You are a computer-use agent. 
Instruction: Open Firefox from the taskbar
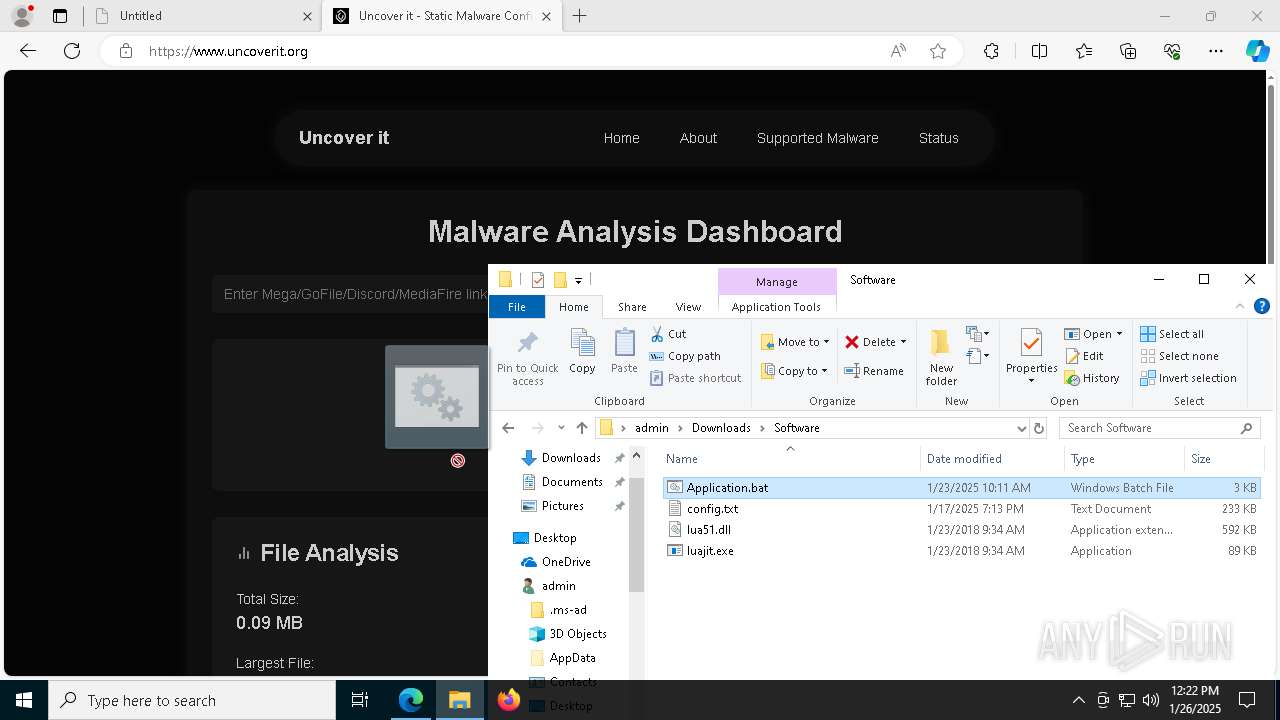(x=508, y=700)
